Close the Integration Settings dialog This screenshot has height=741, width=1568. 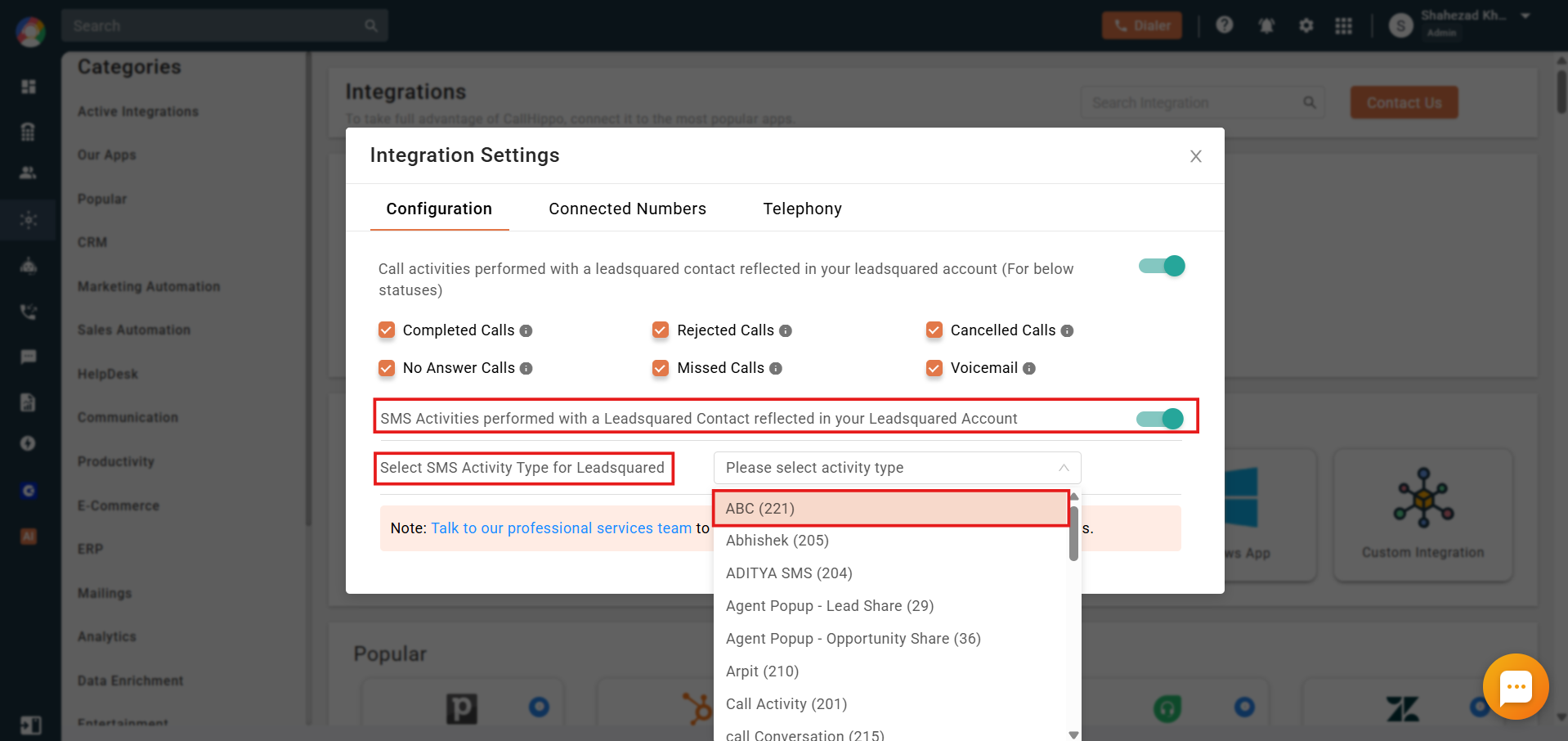(1195, 156)
